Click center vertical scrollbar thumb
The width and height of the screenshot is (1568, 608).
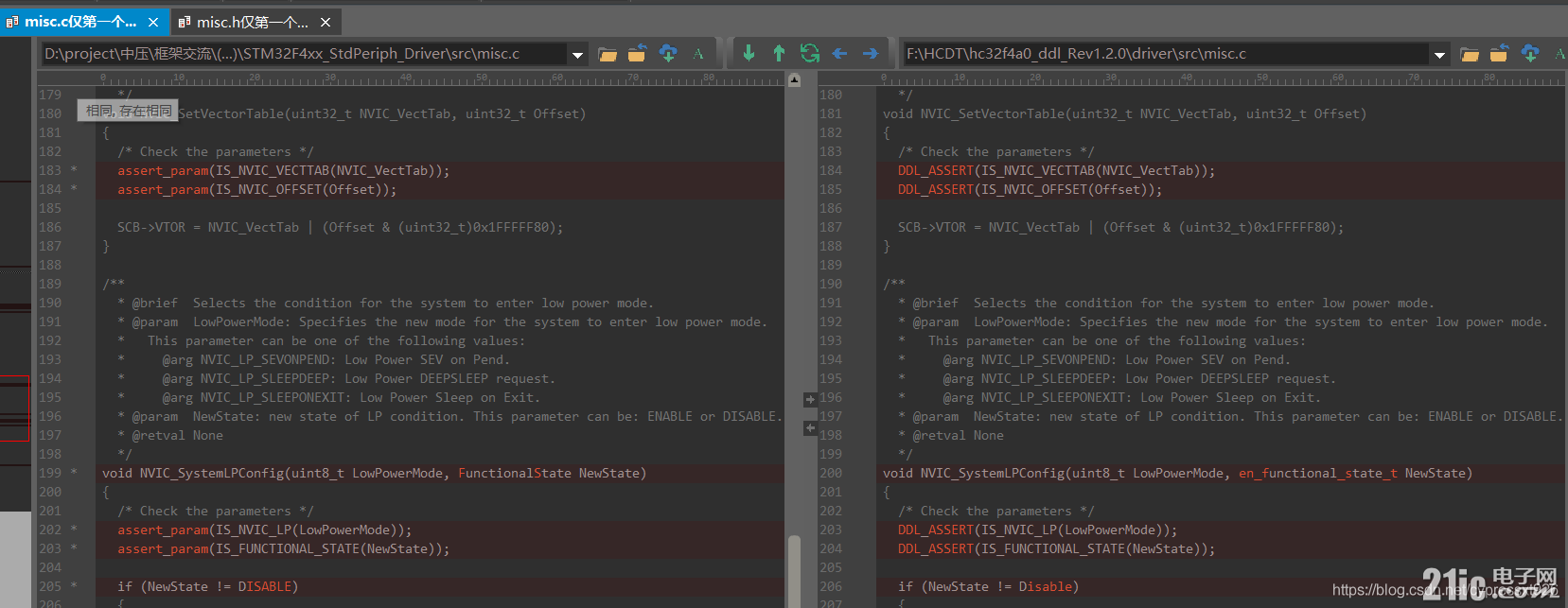[794, 571]
